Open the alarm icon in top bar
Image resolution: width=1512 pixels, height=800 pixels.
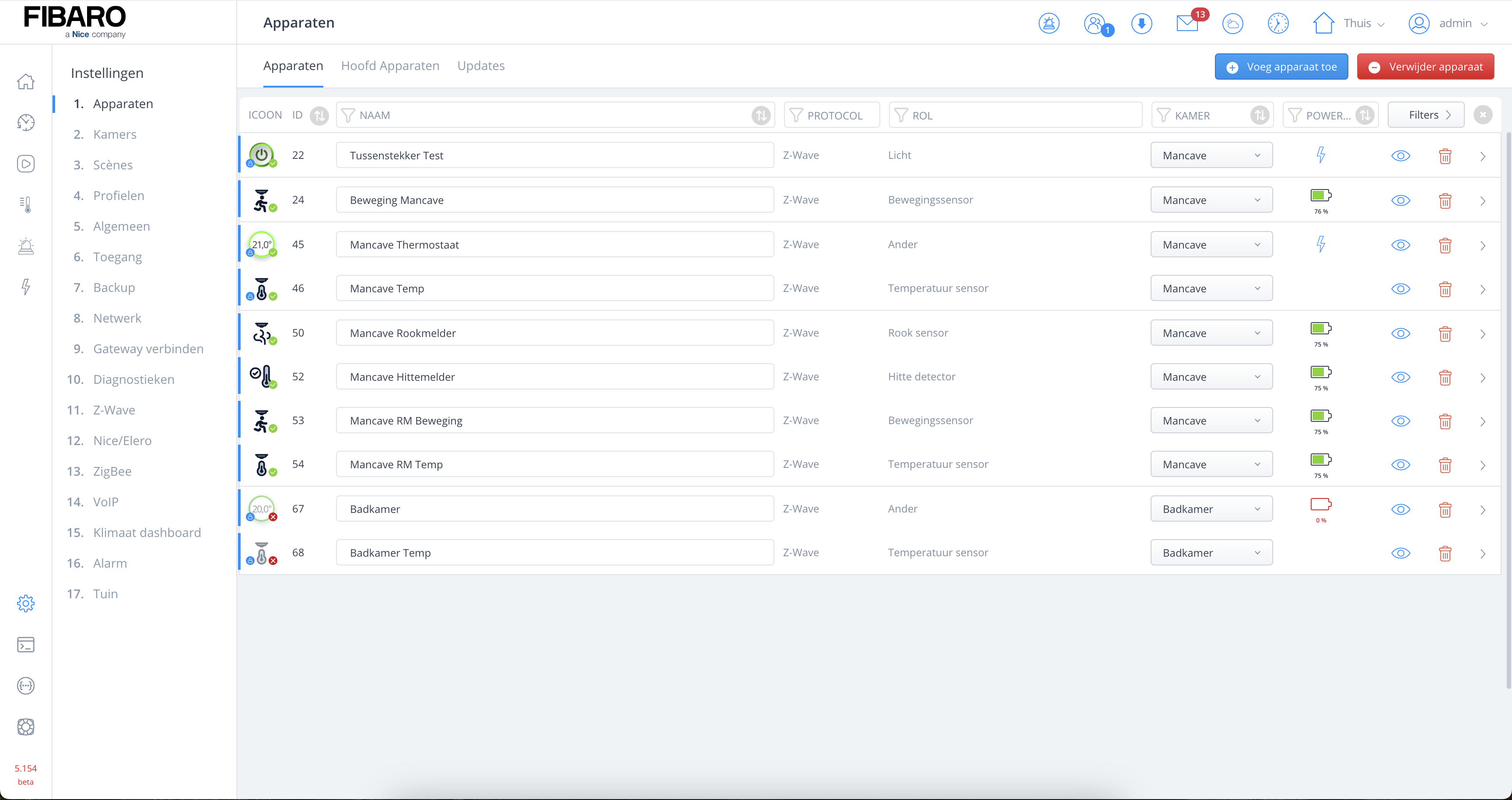(1048, 24)
